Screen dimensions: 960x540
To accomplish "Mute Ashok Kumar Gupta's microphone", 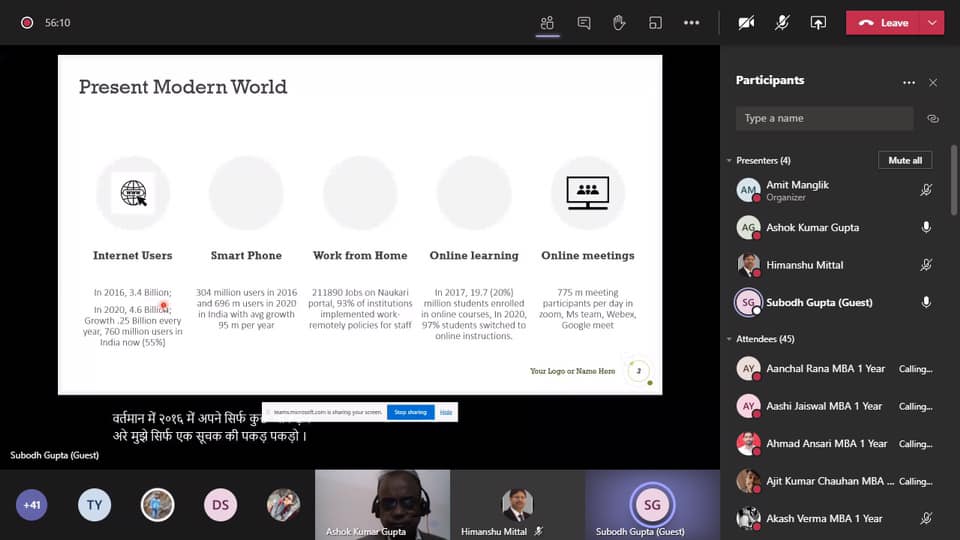I will [926, 228].
